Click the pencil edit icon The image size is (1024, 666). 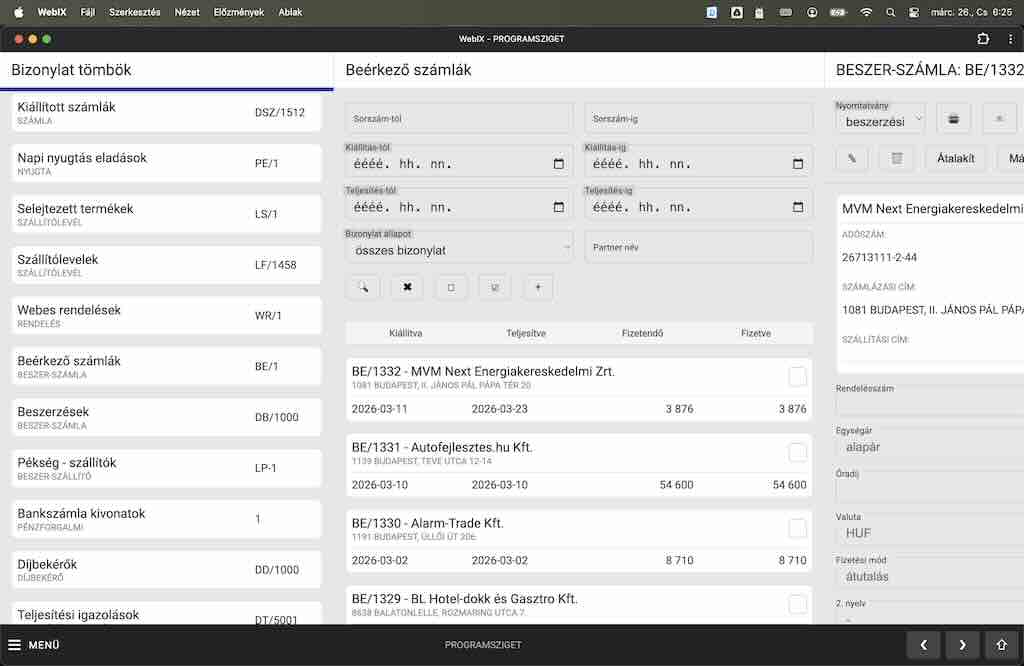(x=852, y=158)
